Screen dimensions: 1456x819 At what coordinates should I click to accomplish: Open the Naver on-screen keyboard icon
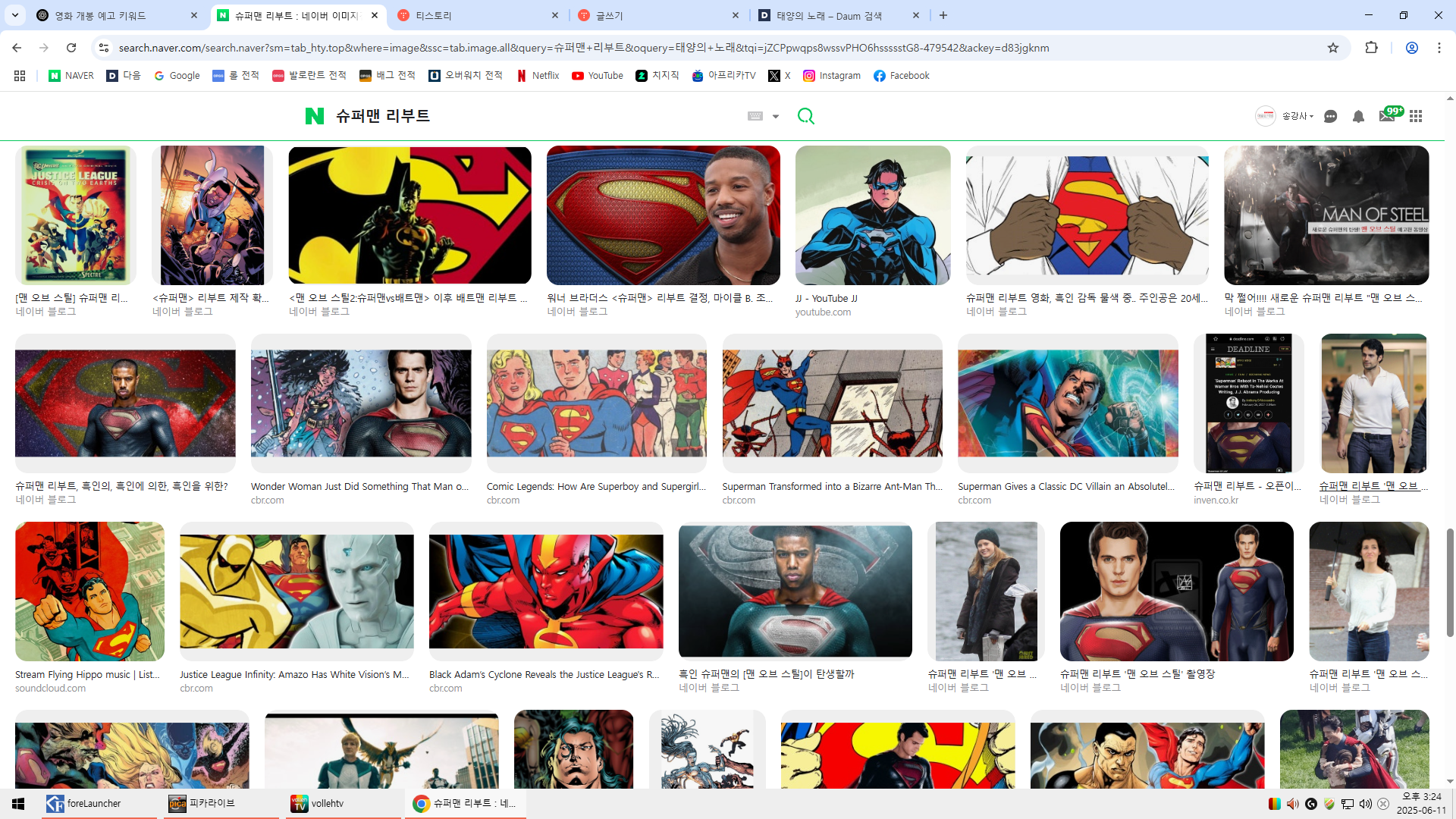(x=755, y=116)
